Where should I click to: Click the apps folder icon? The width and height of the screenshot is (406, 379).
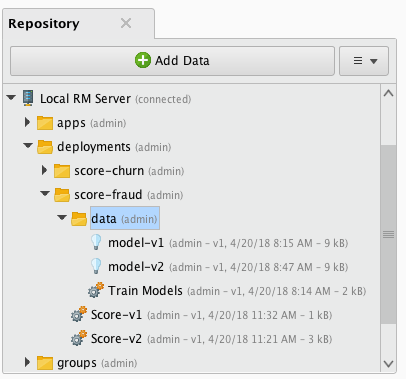(45, 123)
